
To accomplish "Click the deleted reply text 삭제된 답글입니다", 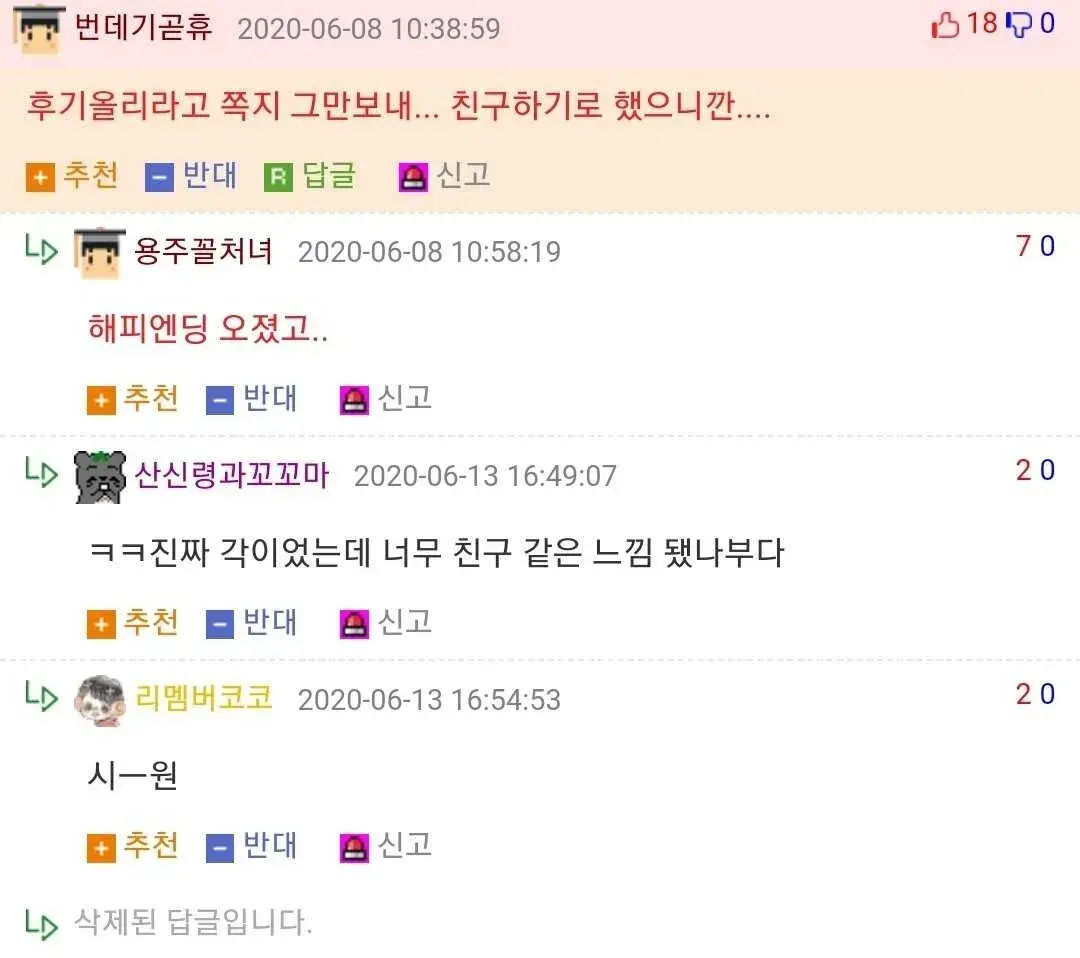I will point(194,922).
